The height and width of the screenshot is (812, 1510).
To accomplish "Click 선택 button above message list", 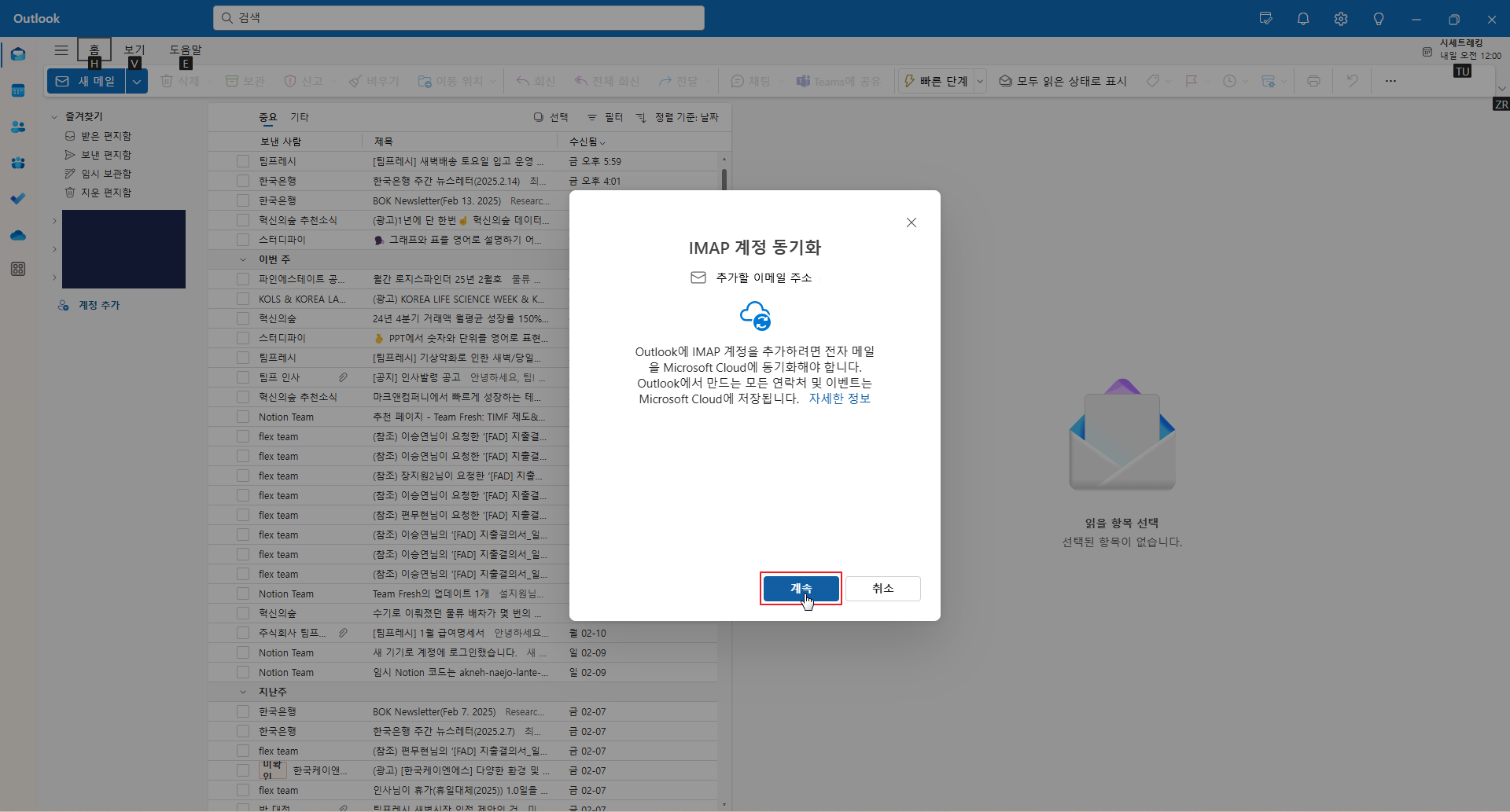I will [x=551, y=117].
